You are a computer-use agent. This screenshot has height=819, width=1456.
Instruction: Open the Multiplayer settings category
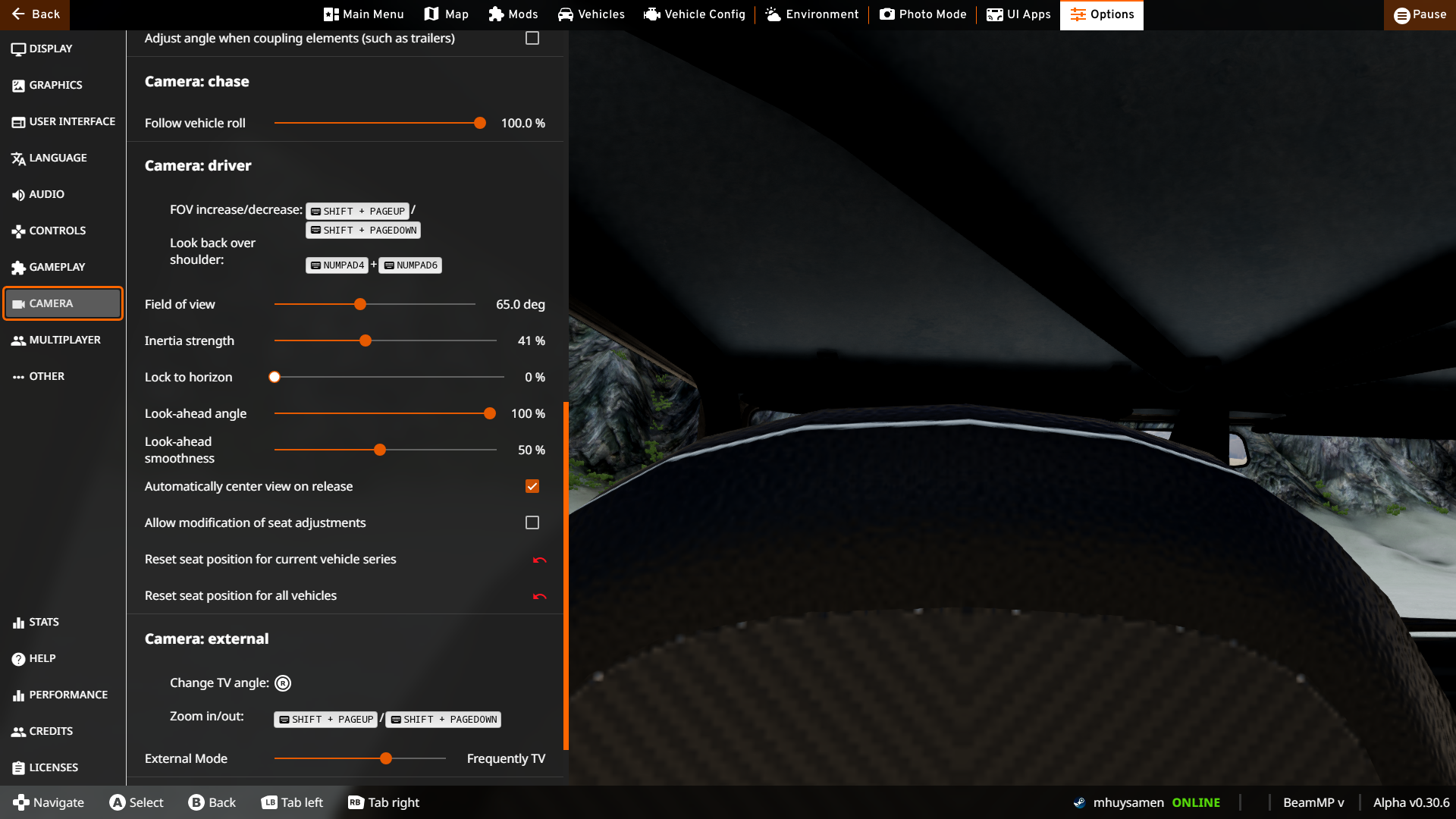64,340
